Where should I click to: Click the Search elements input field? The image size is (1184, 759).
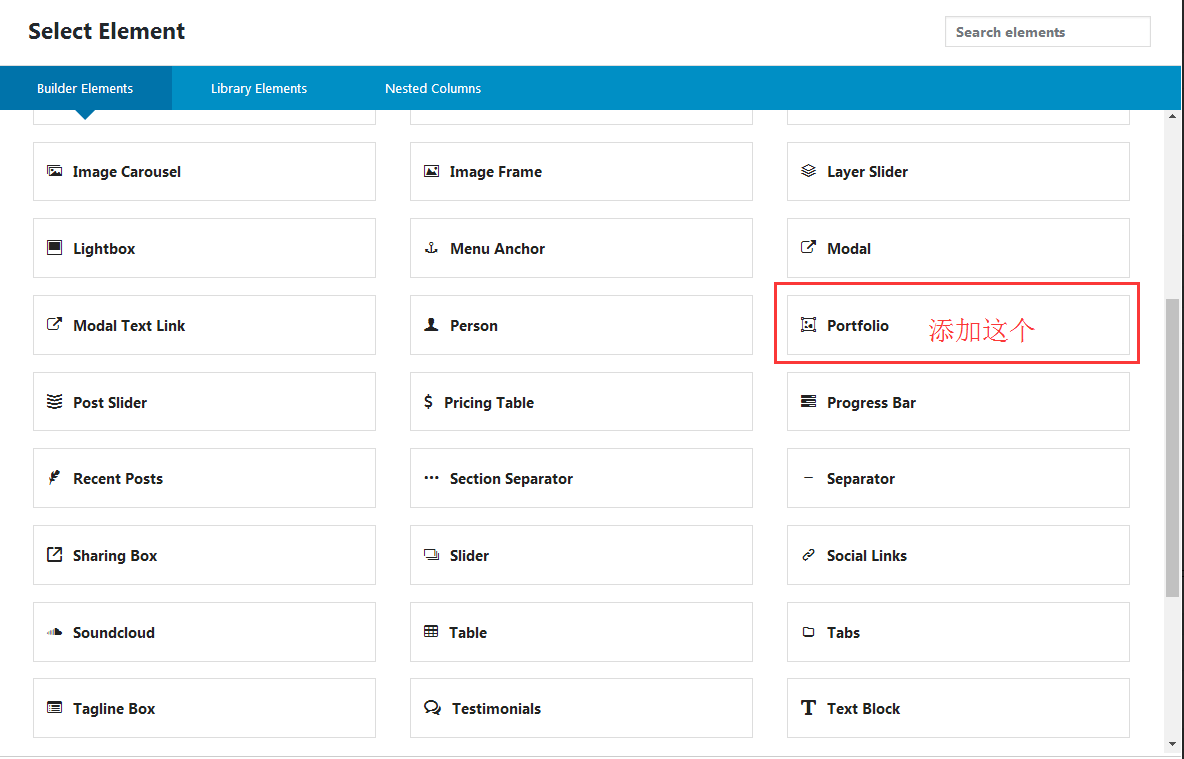[1047, 32]
